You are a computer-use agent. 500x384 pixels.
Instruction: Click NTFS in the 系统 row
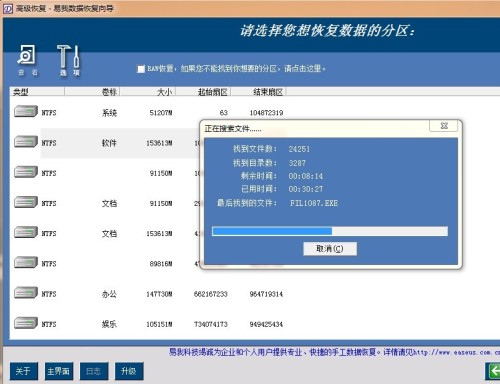point(49,113)
